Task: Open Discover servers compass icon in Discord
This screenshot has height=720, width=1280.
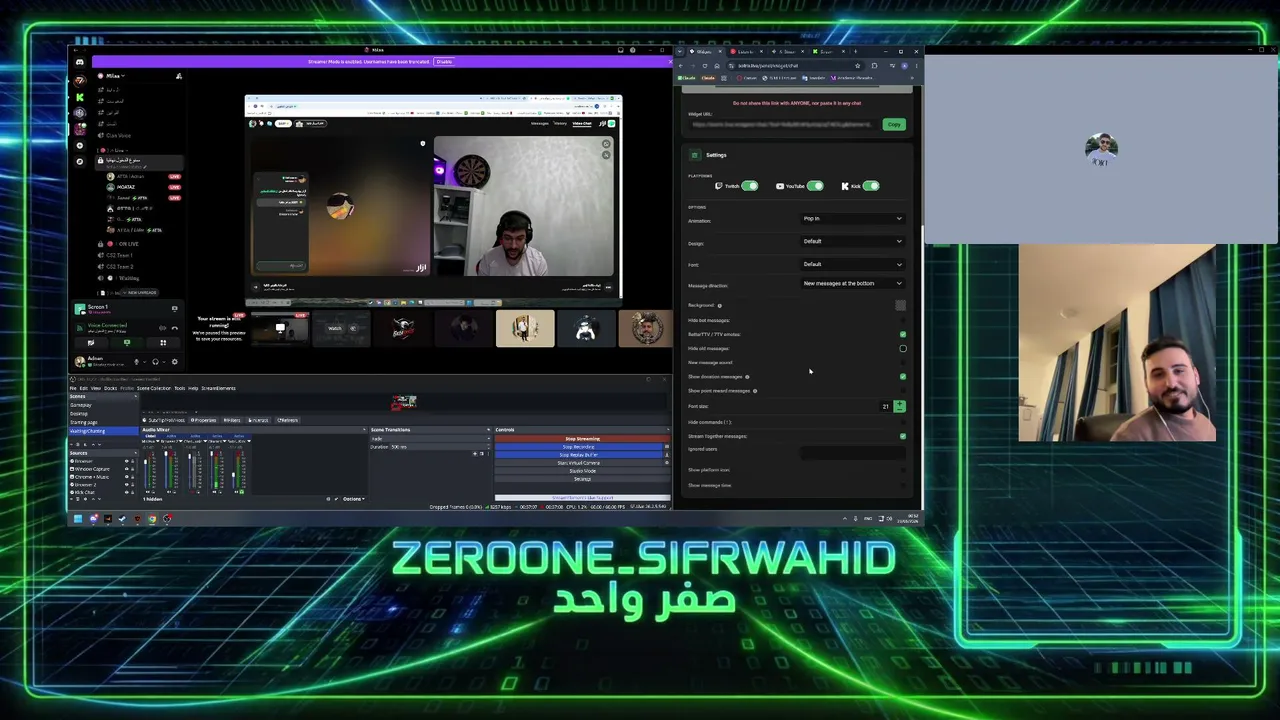Action: coord(79,161)
